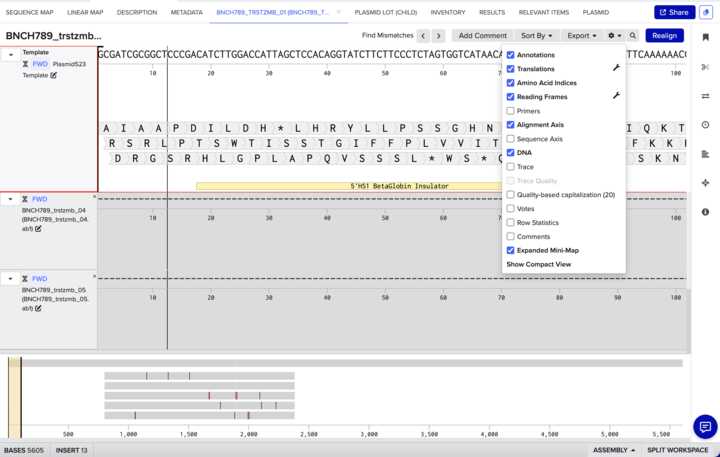
Task: Enable the Sequence Axis checkbox
Action: click(x=510, y=139)
